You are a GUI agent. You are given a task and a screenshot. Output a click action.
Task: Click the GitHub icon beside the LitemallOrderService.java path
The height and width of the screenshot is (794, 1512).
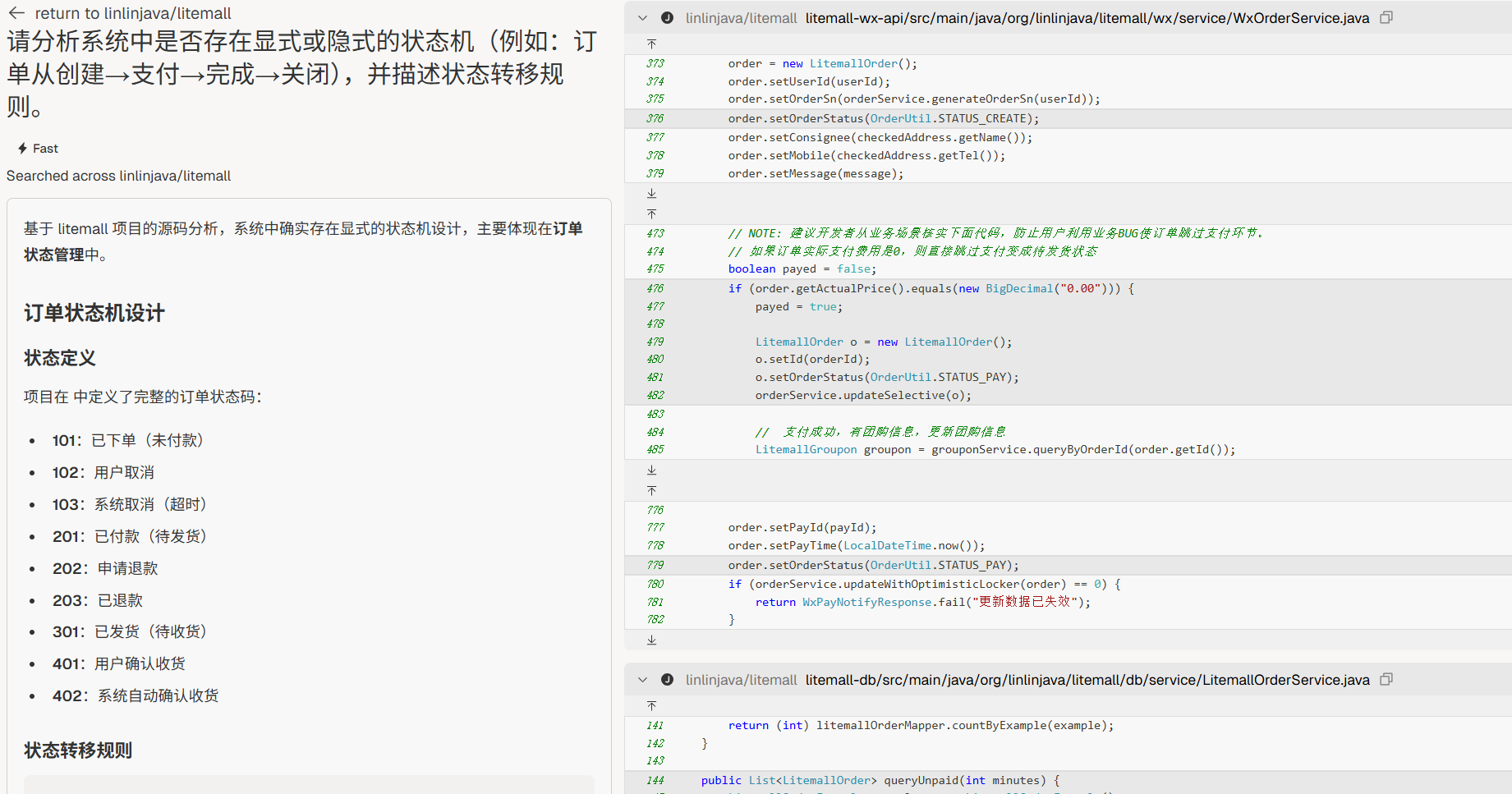tap(668, 680)
